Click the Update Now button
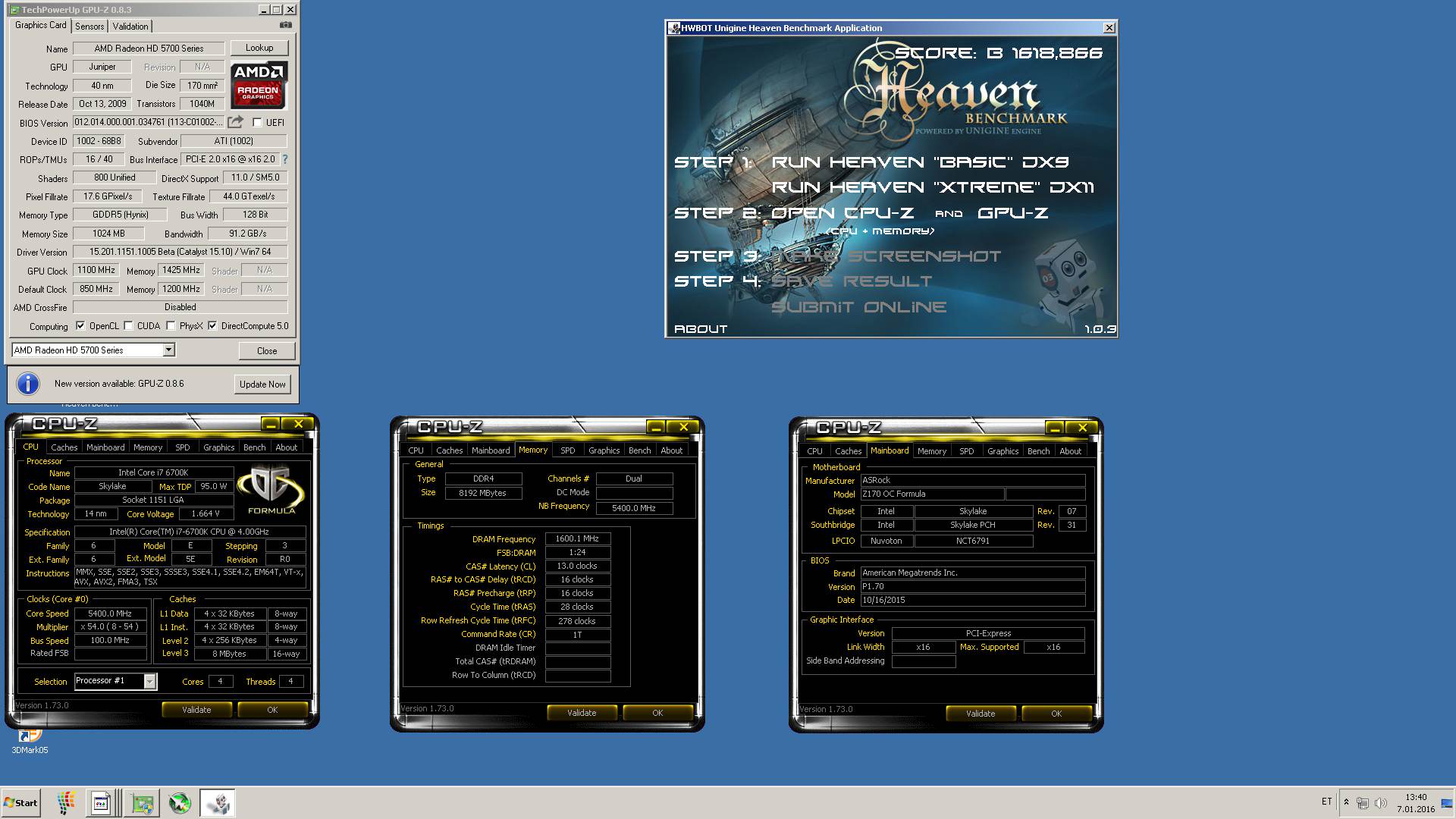Viewport: 1456px width, 819px height. [x=262, y=384]
